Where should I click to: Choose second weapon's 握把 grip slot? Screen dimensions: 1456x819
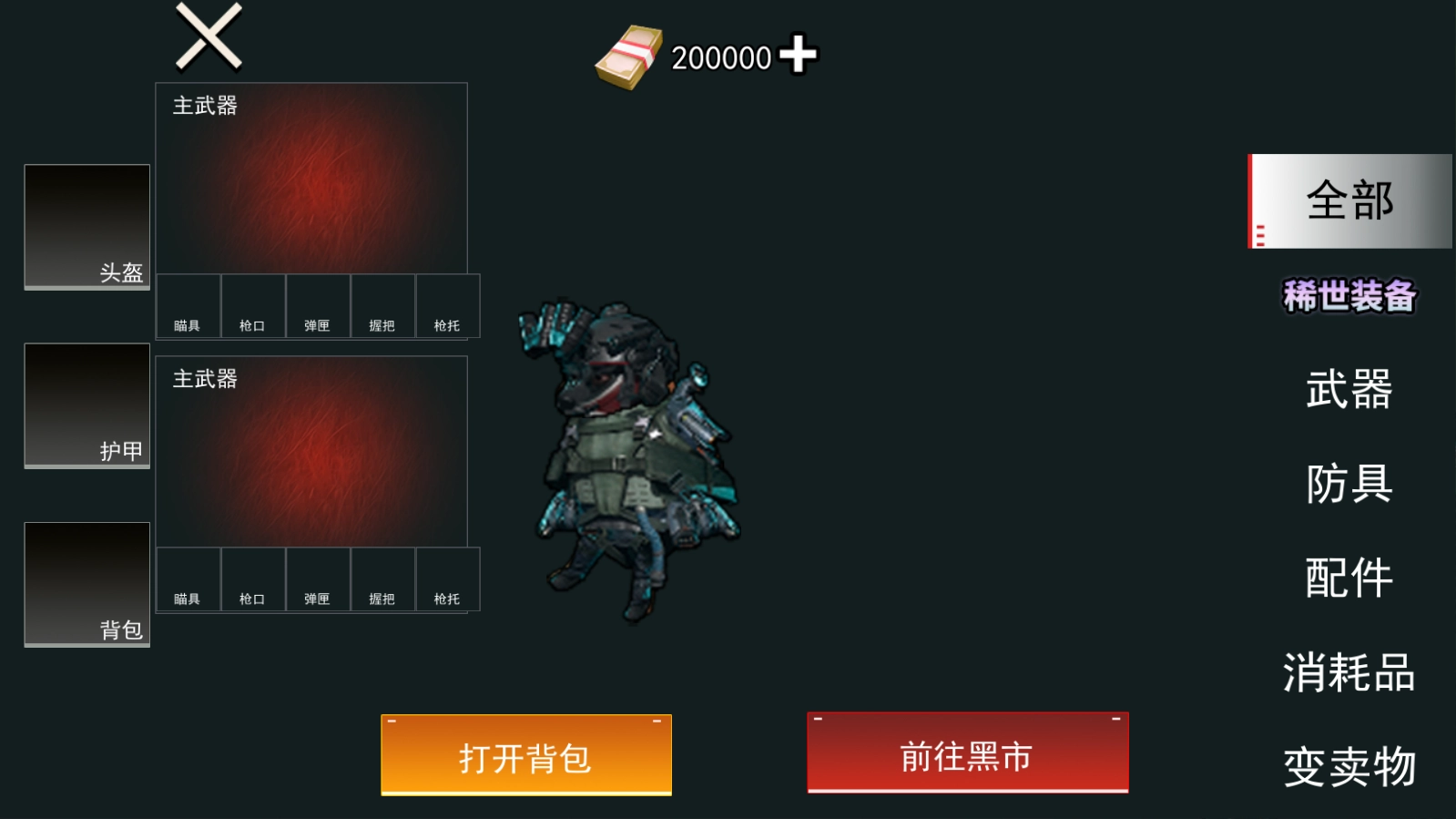[x=382, y=579]
